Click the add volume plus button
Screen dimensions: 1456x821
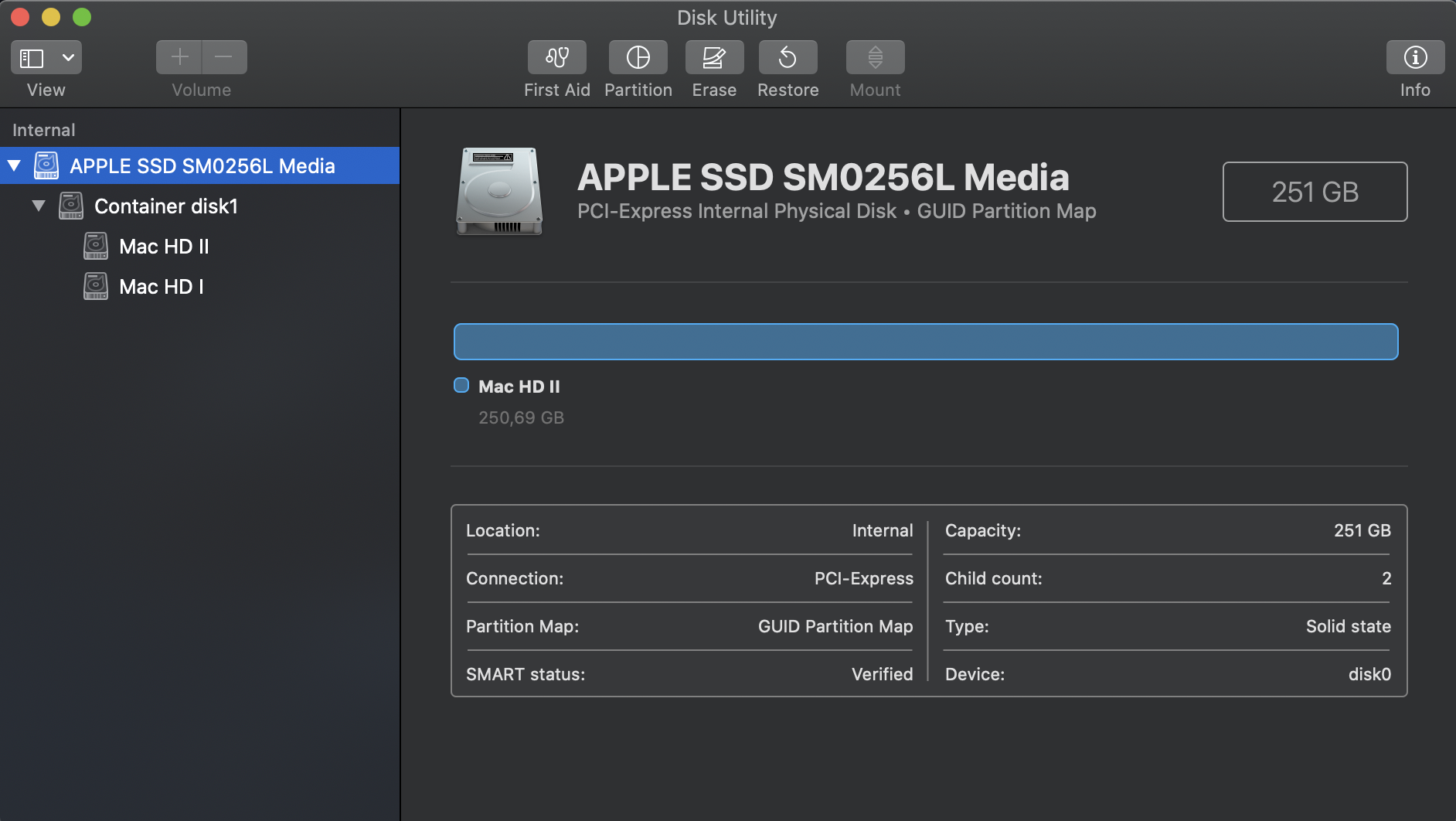pos(179,57)
